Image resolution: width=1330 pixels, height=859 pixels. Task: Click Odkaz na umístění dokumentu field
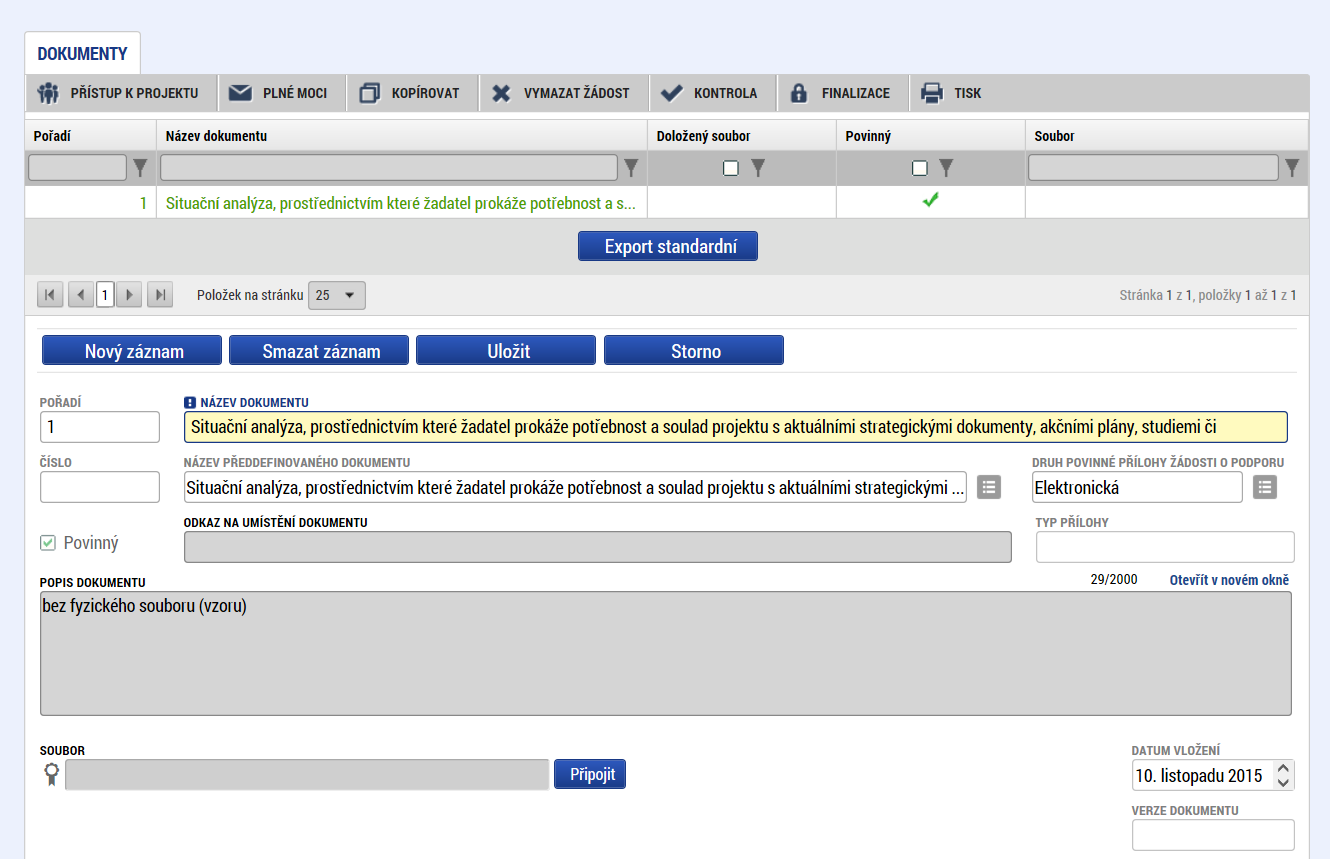[x=598, y=547]
